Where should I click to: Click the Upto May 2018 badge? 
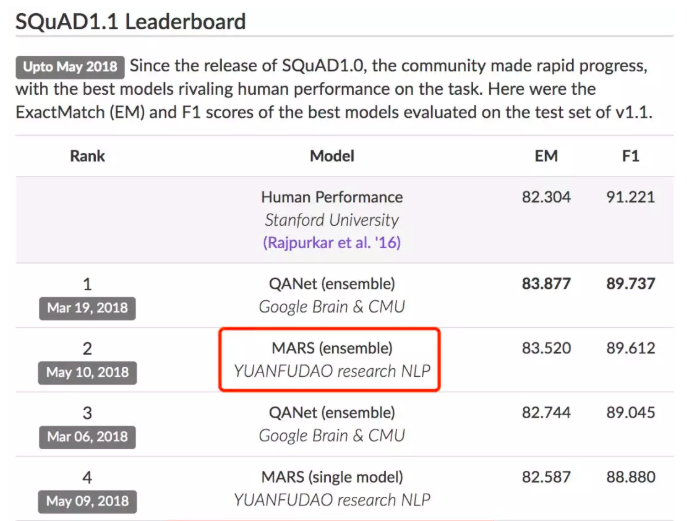[70, 68]
